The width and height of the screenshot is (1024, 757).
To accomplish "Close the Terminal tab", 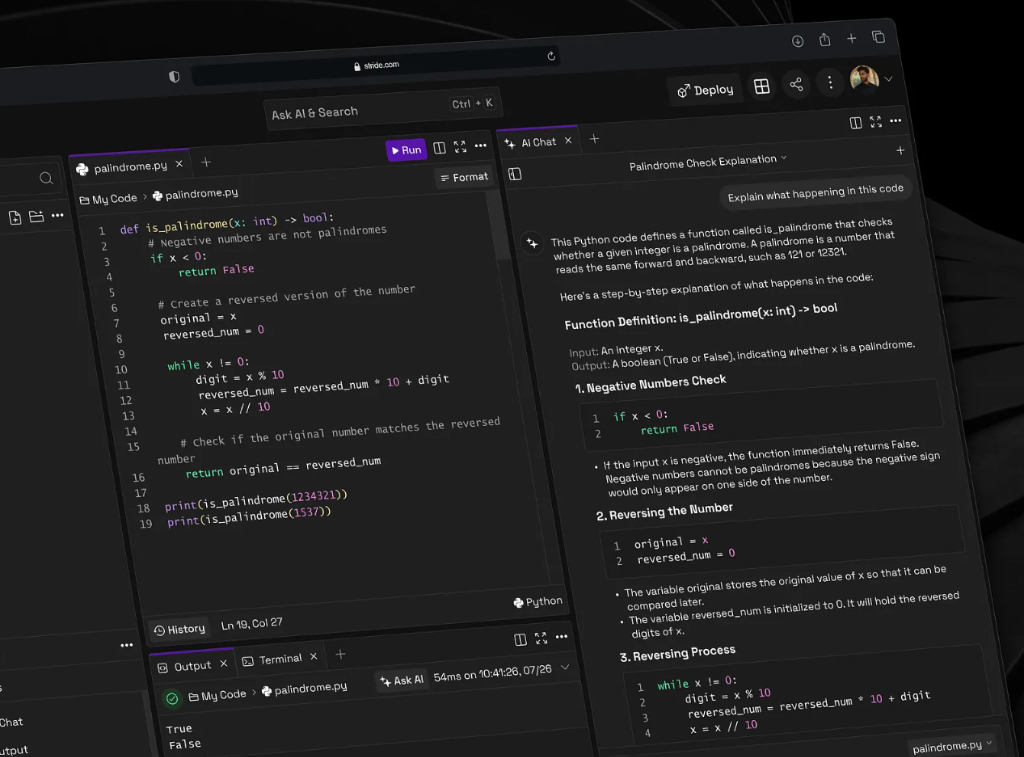I will coord(313,657).
